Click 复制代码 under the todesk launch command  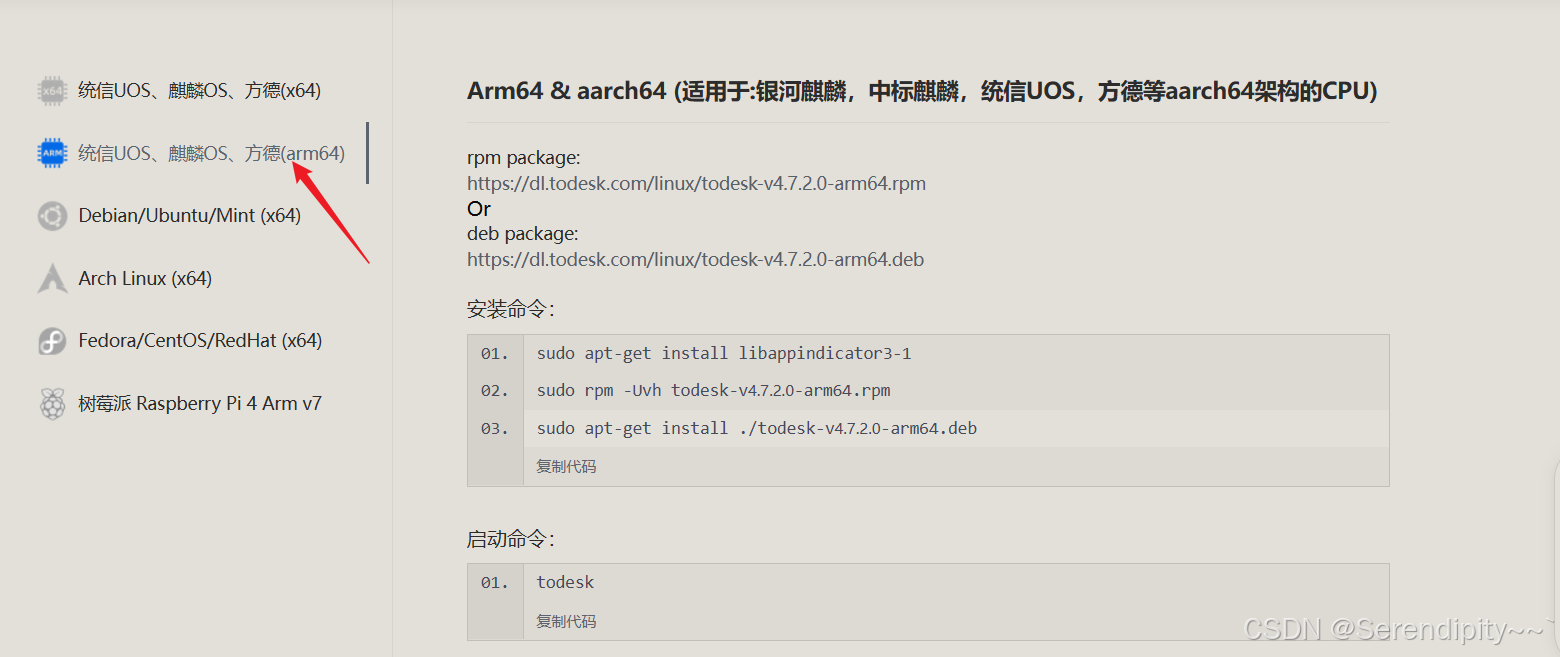[x=566, y=621]
